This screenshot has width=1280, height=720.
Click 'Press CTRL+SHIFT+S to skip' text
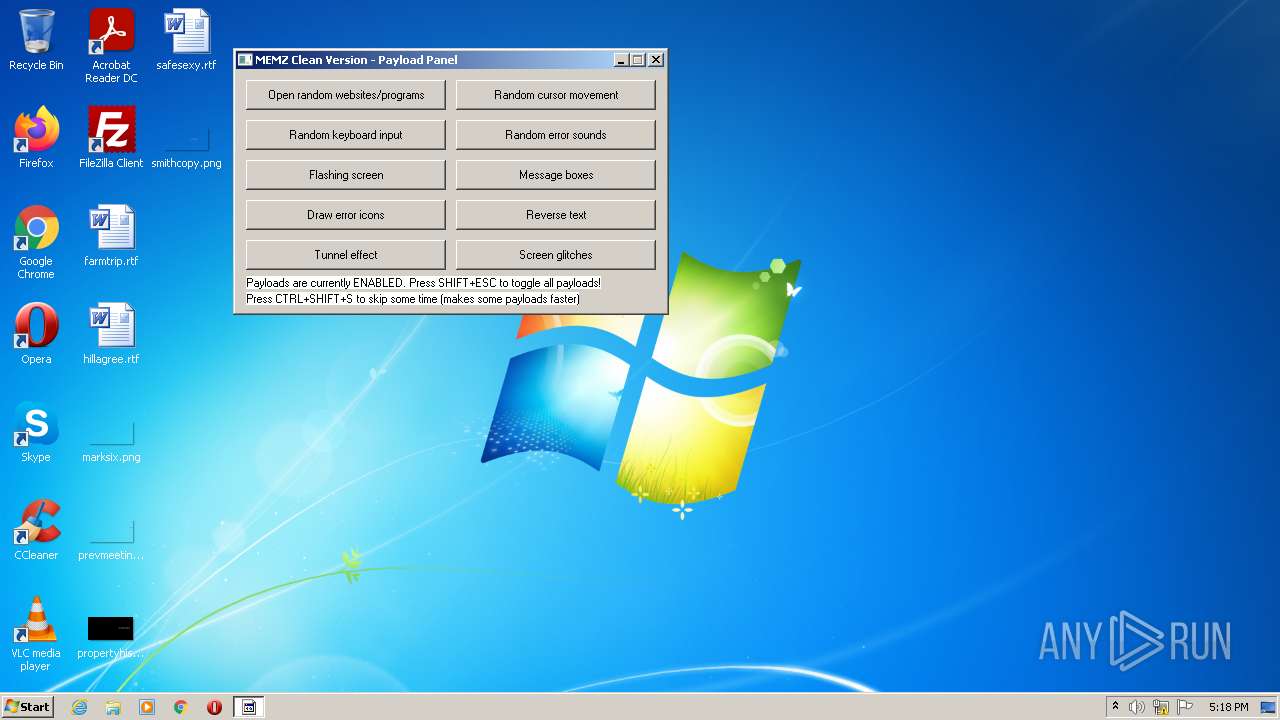pos(413,299)
